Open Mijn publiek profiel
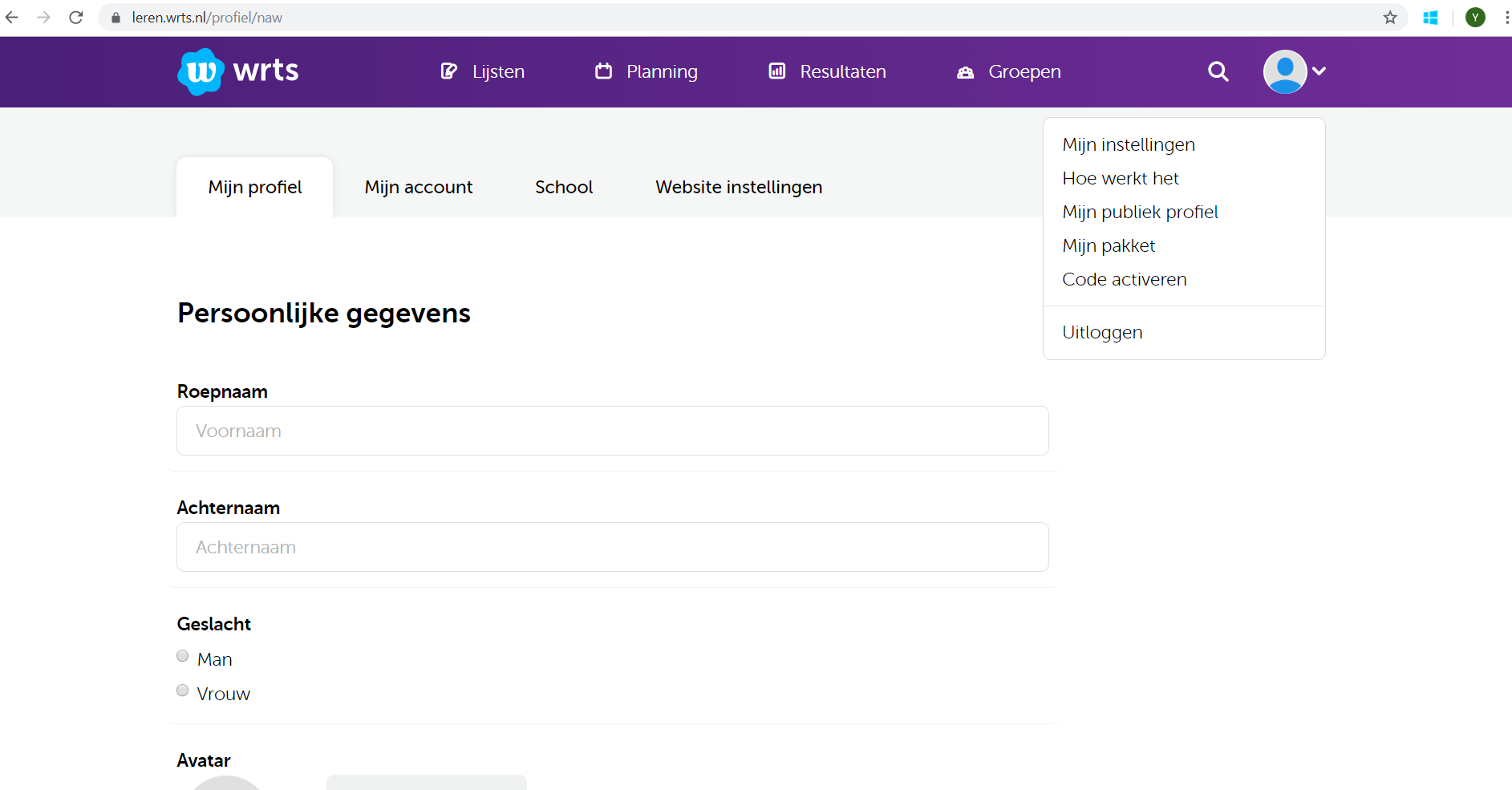Screen dimensions: 1512x790 (x=1140, y=212)
